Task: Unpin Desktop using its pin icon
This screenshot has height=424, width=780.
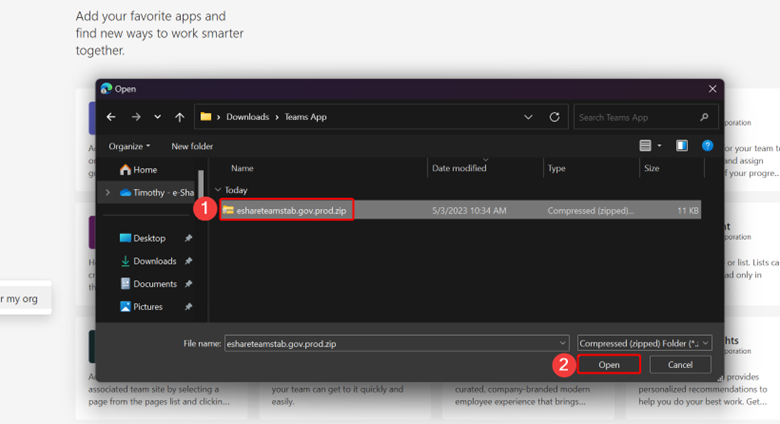Action: tap(188, 238)
